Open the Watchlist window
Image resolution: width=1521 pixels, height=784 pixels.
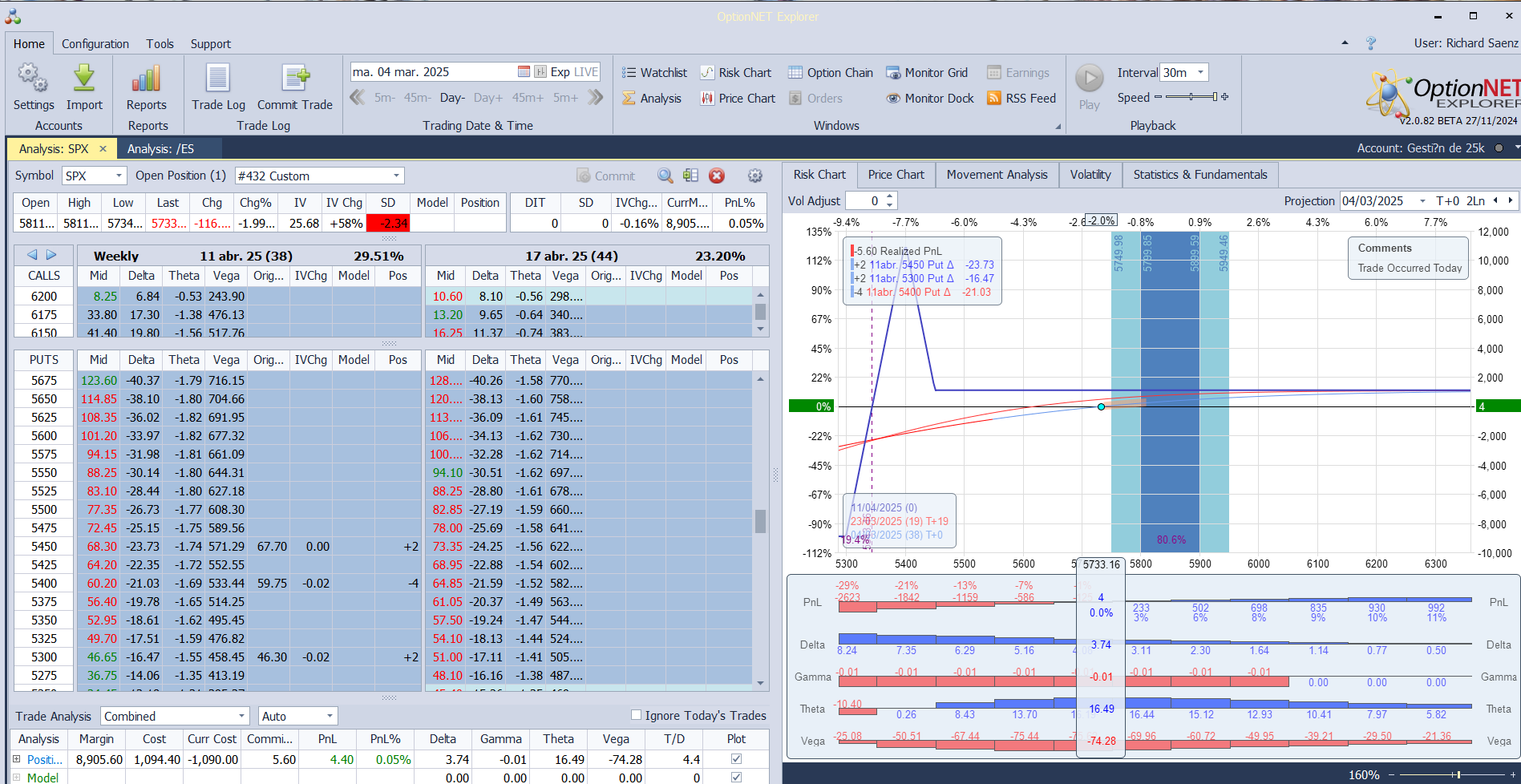point(654,72)
